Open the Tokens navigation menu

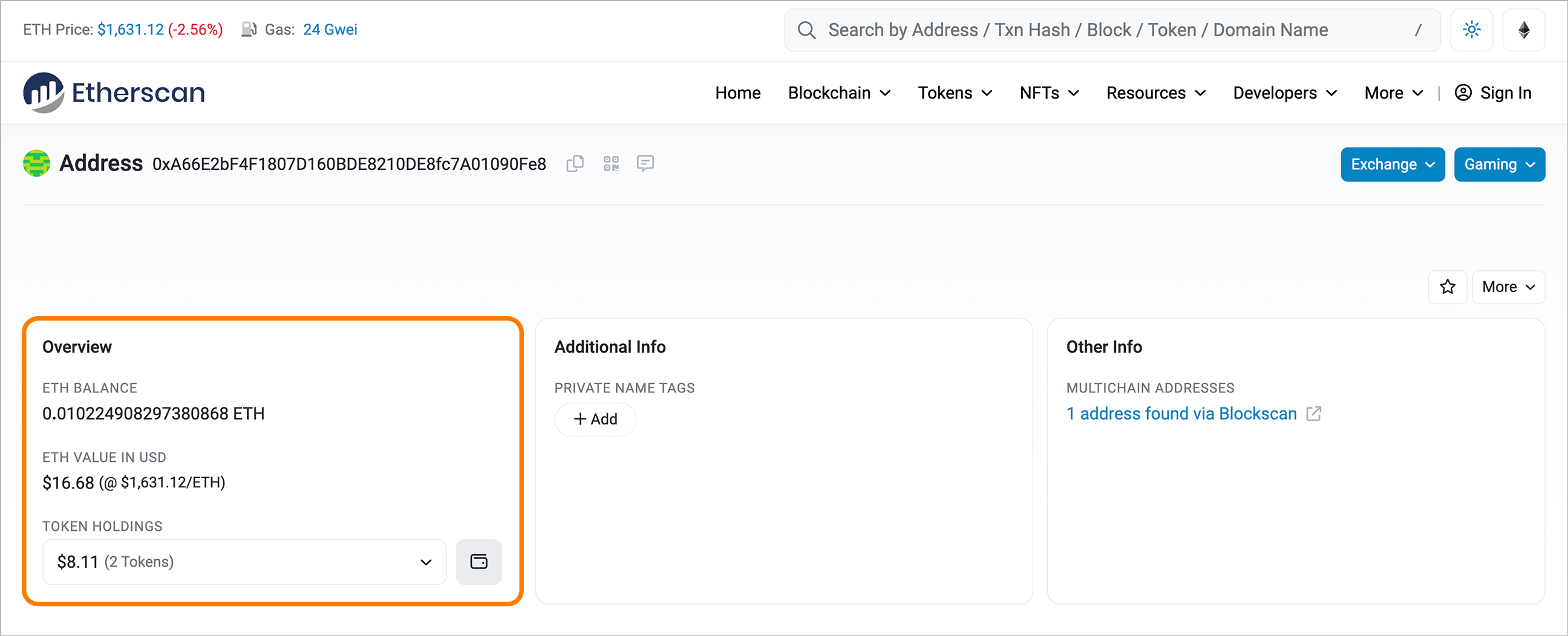955,93
